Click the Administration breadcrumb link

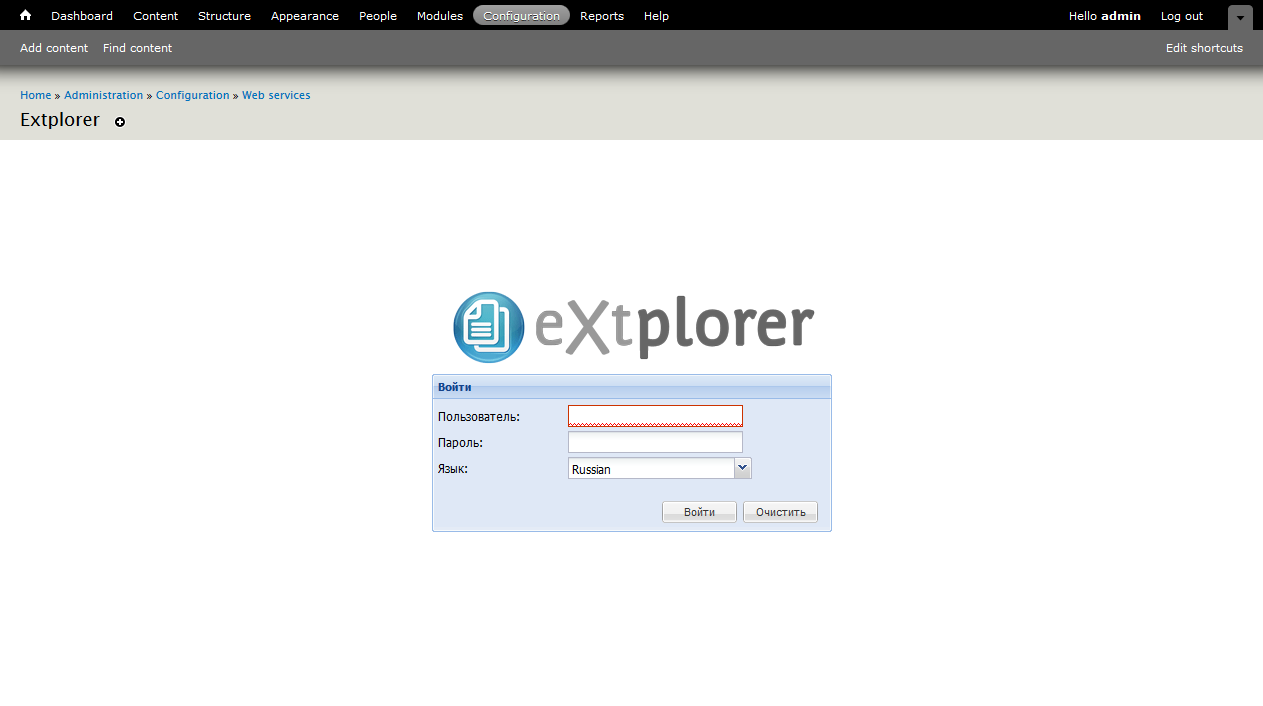pyautogui.click(x=103, y=94)
